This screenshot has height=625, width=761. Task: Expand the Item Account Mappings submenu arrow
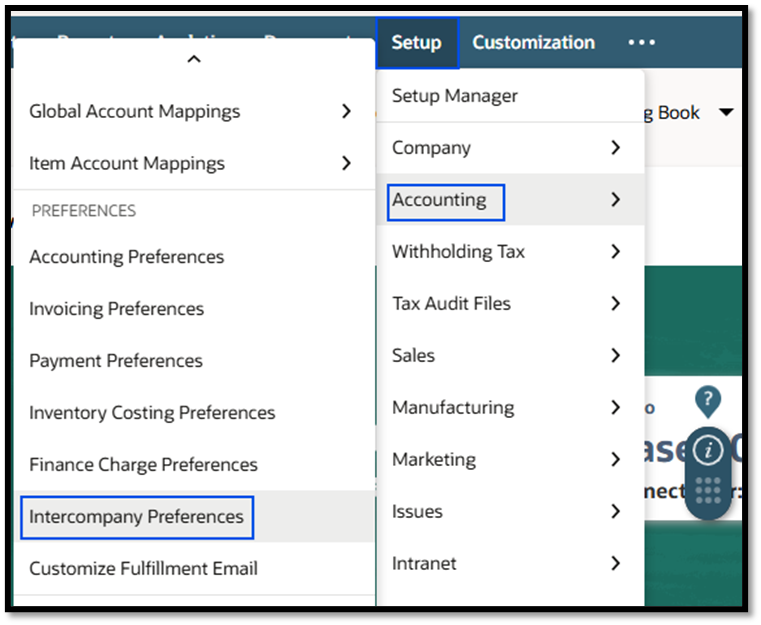(x=346, y=163)
